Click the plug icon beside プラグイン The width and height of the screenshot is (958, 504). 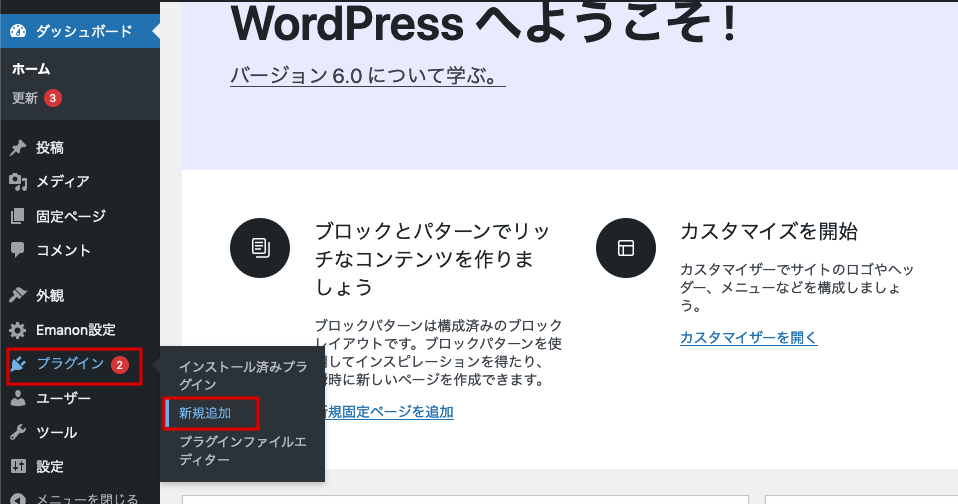click(x=18, y=365)
